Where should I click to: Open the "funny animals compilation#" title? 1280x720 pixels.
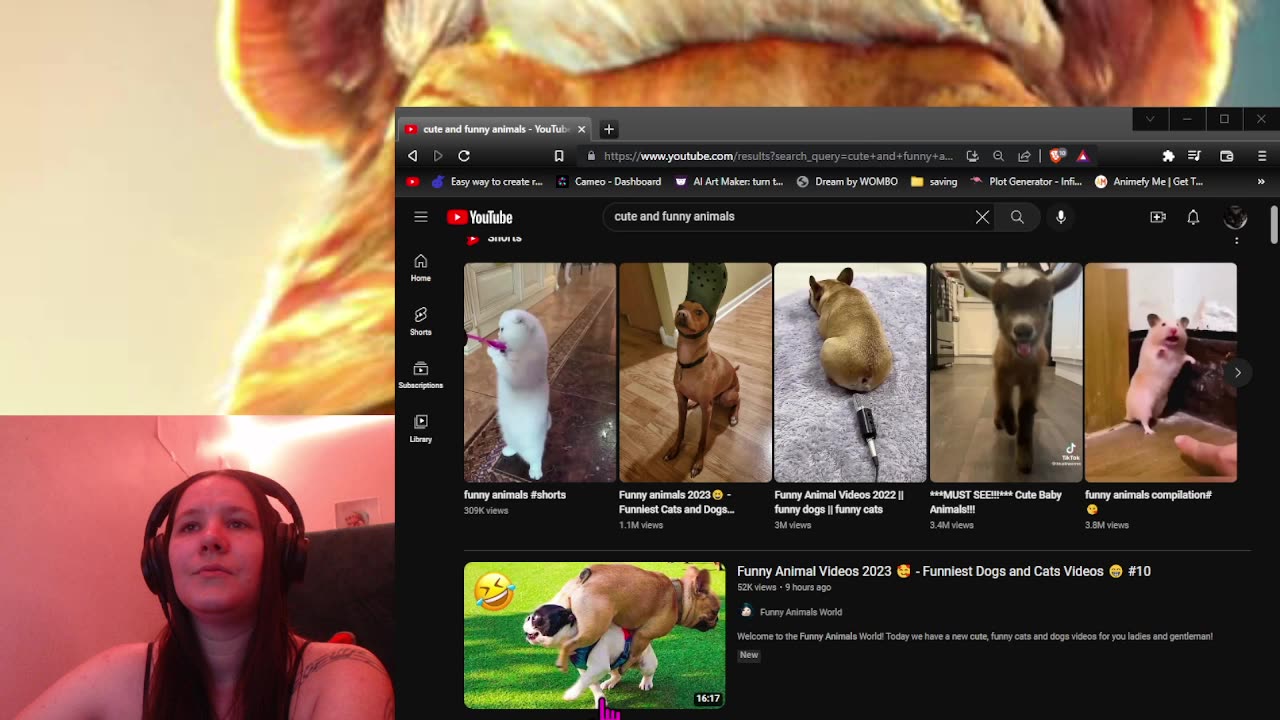pyautogui.click(x=1148, y=502)
